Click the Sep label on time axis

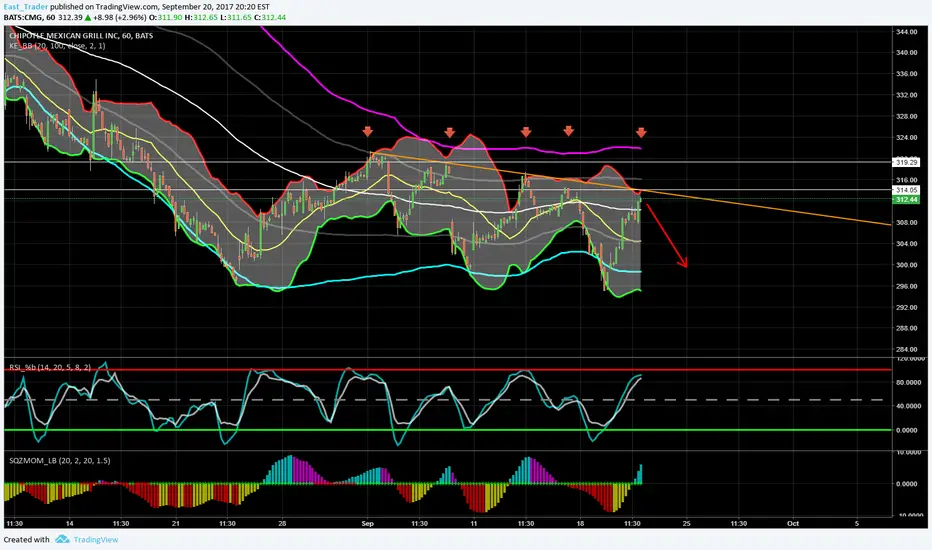367,524
